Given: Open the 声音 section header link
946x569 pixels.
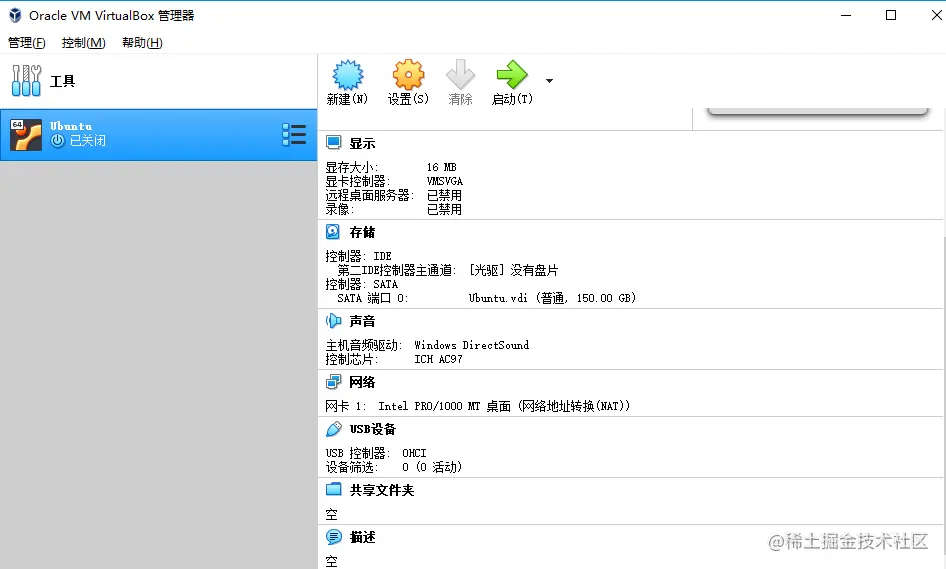Looking at the screenshot, I should [362, 321].
